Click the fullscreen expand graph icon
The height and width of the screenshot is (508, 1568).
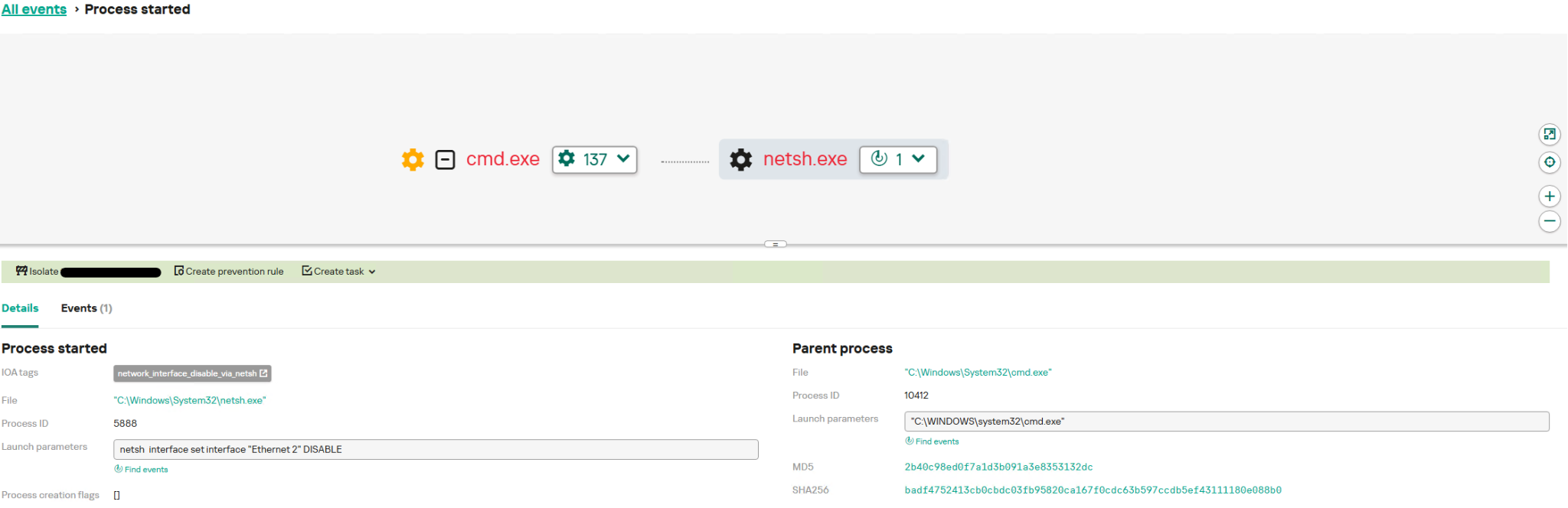(1549, 135)
